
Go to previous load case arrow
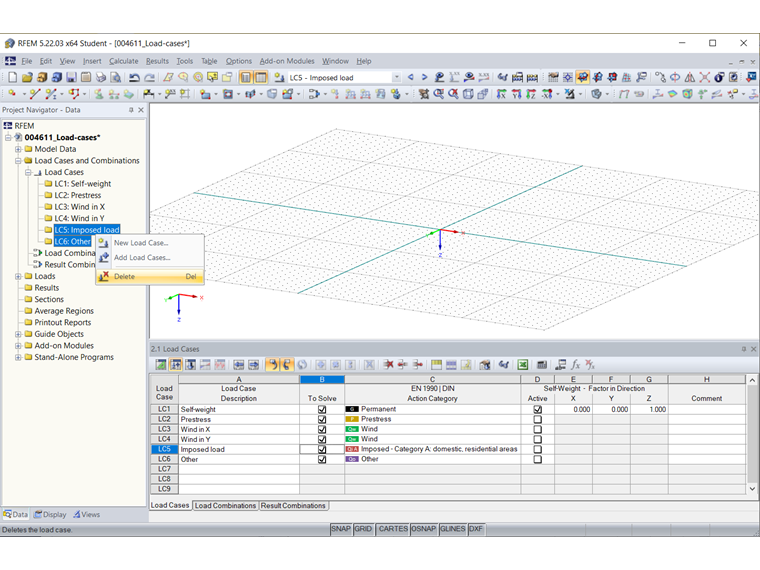click(411, 77)
